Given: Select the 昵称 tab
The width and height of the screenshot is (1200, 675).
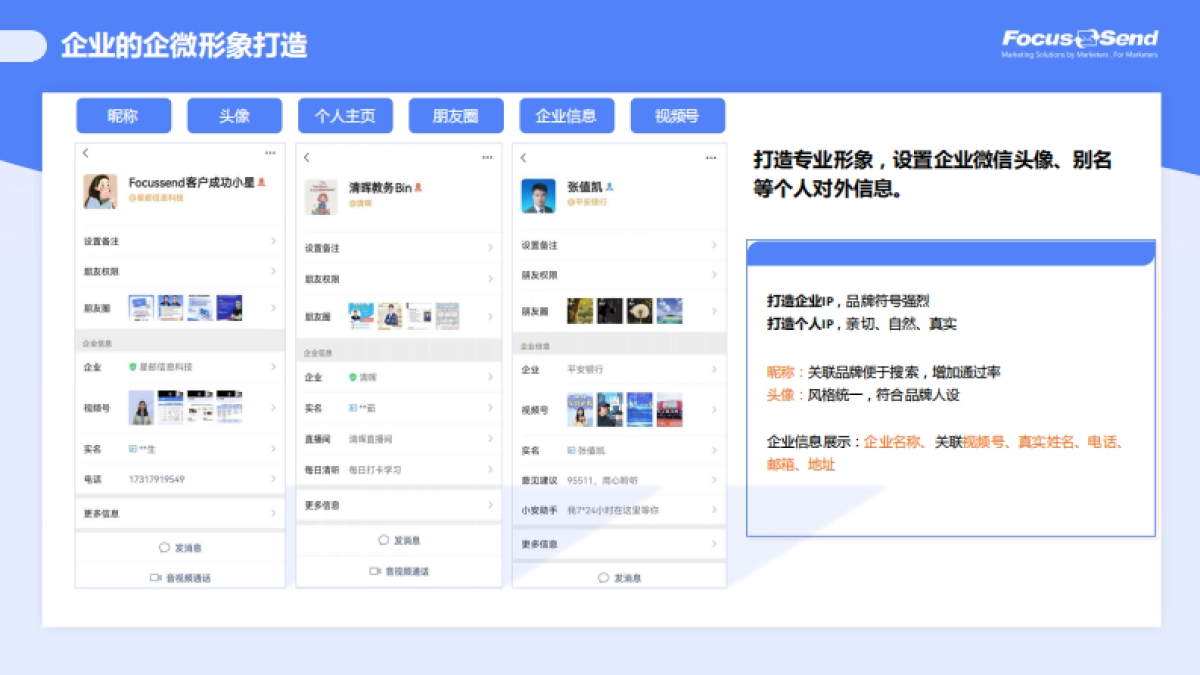Looking at the screenshot, I should (123, 114).
